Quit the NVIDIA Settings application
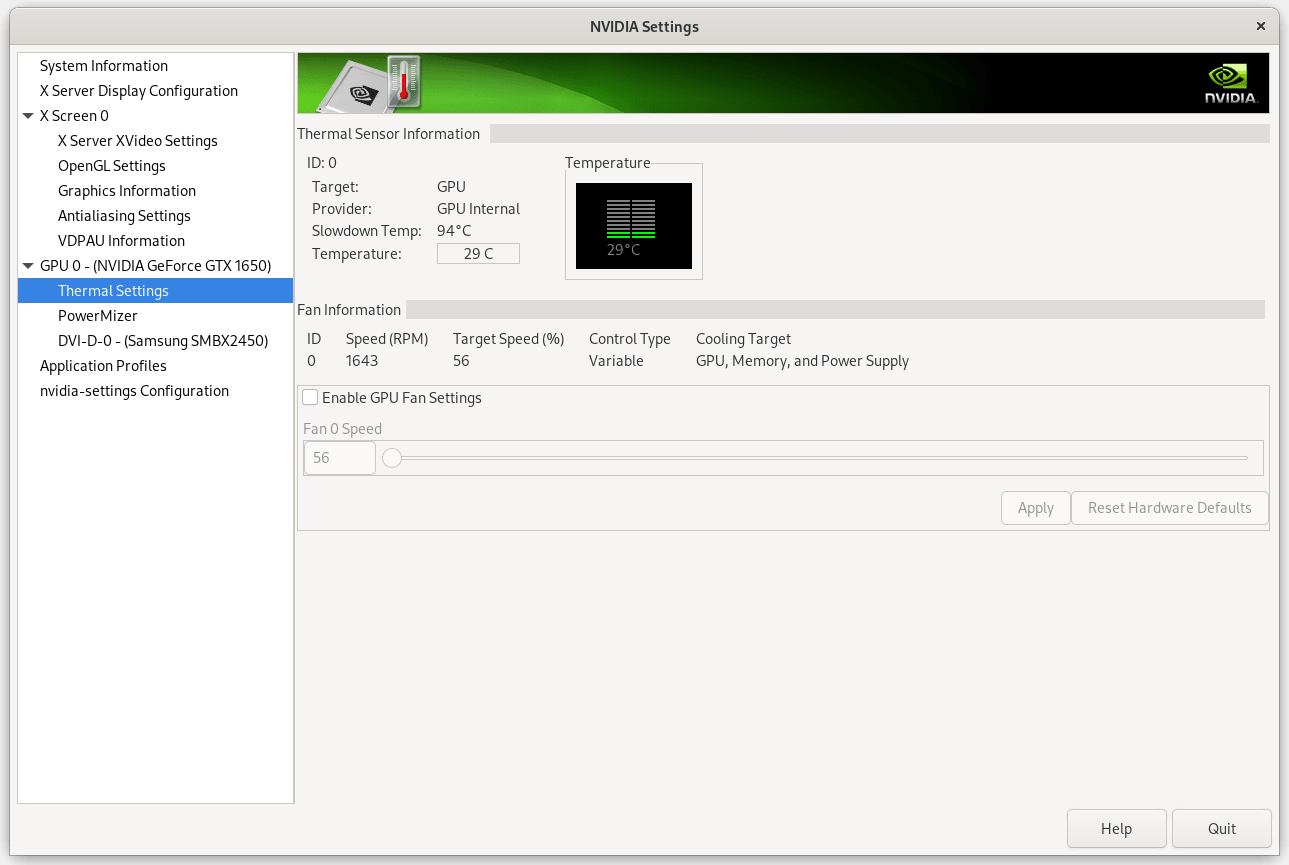Image resolution: width=1289 pixels, height=865 pixels. coord(1220,828)
